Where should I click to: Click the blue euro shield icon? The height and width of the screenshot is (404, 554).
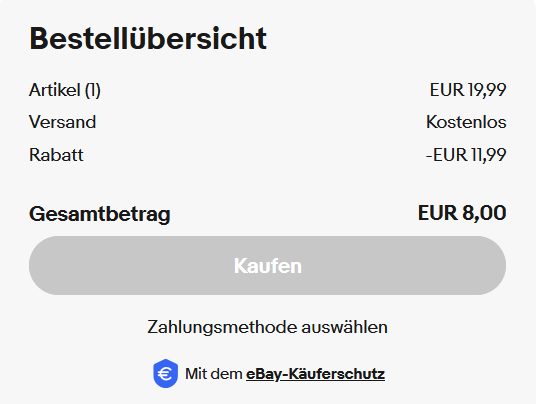(165, 374)
